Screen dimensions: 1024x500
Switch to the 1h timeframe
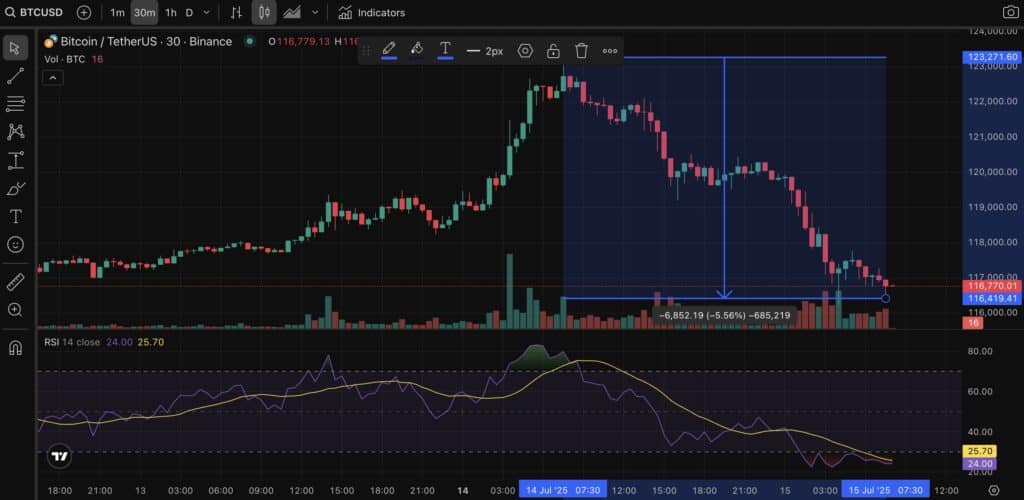[170, 12]
